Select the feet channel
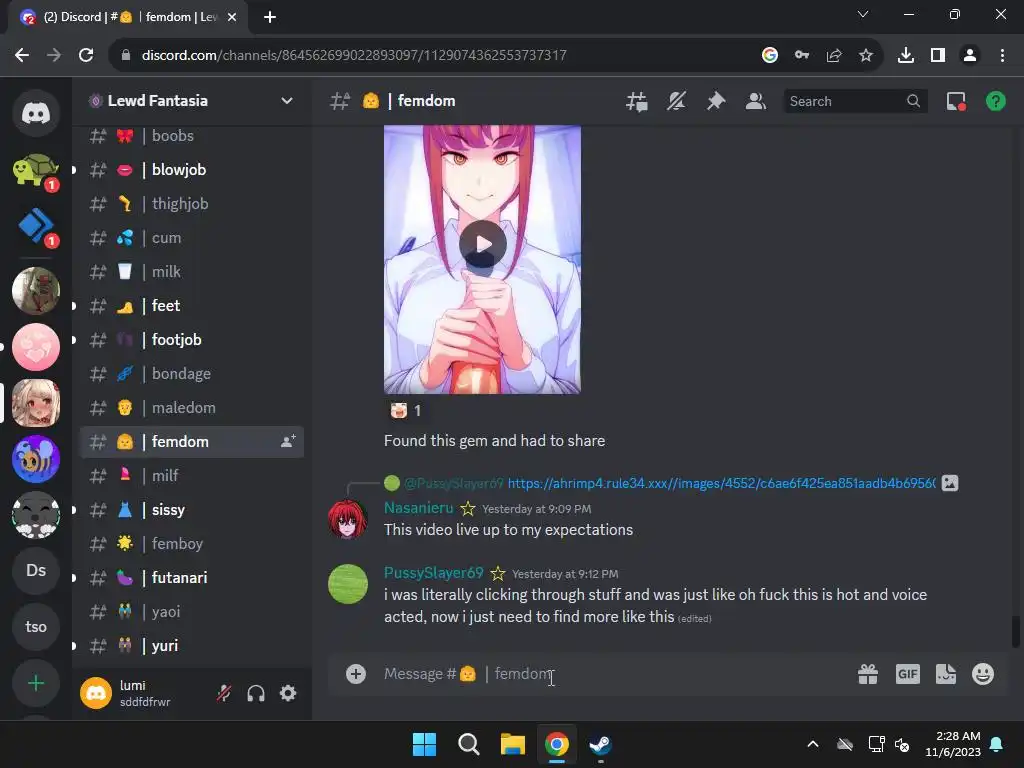Image resolution: width=1024 pixels, height=768 pixels. tap(191, 306)
